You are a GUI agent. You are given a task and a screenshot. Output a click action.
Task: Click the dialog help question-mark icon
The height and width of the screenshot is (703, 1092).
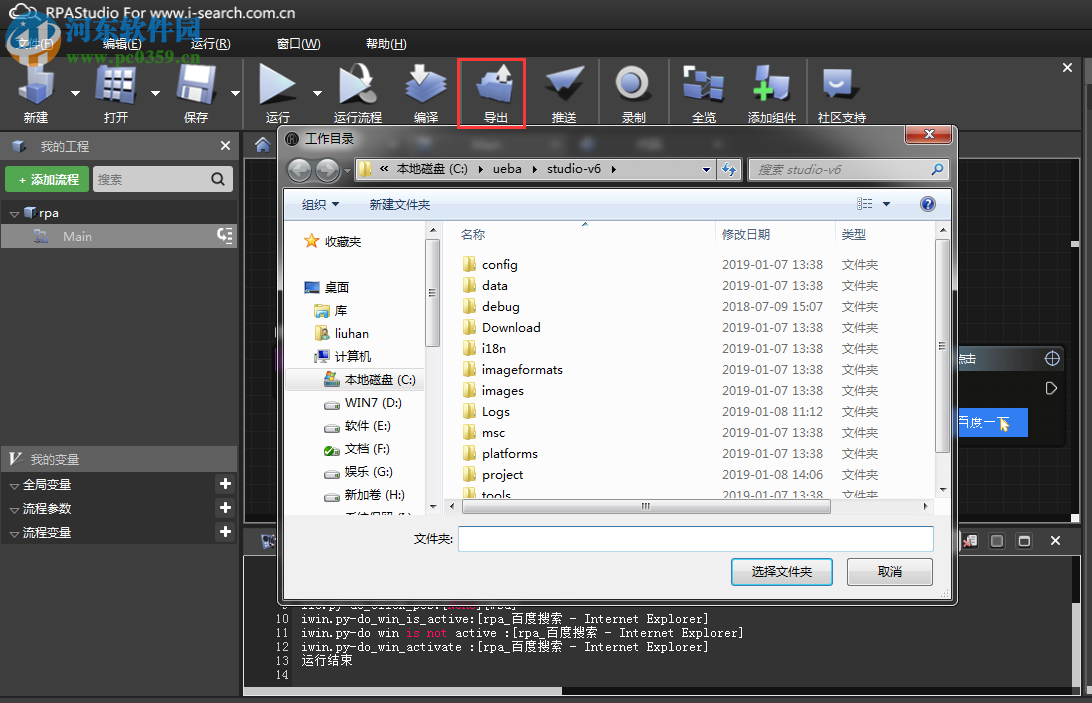pos(928,203)
